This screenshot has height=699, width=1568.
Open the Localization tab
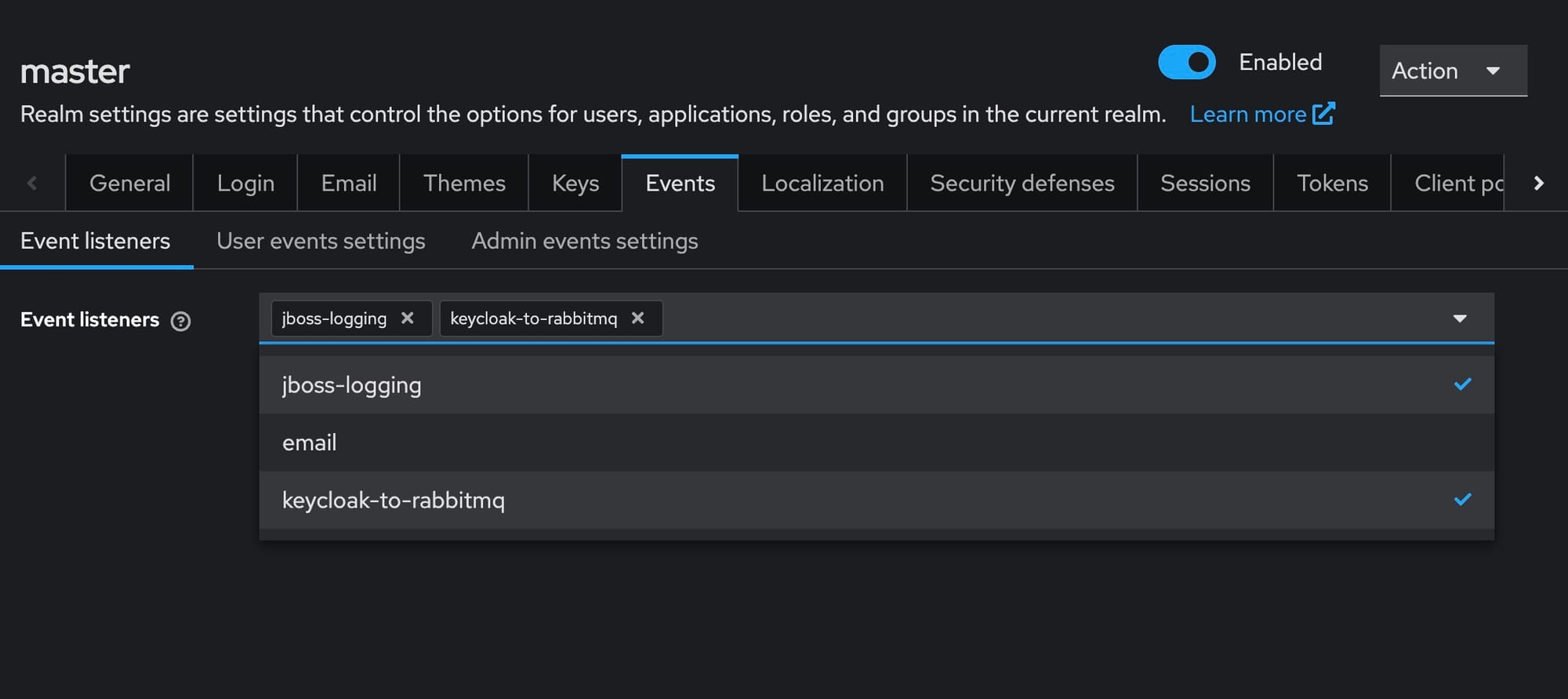pos(822,183)
